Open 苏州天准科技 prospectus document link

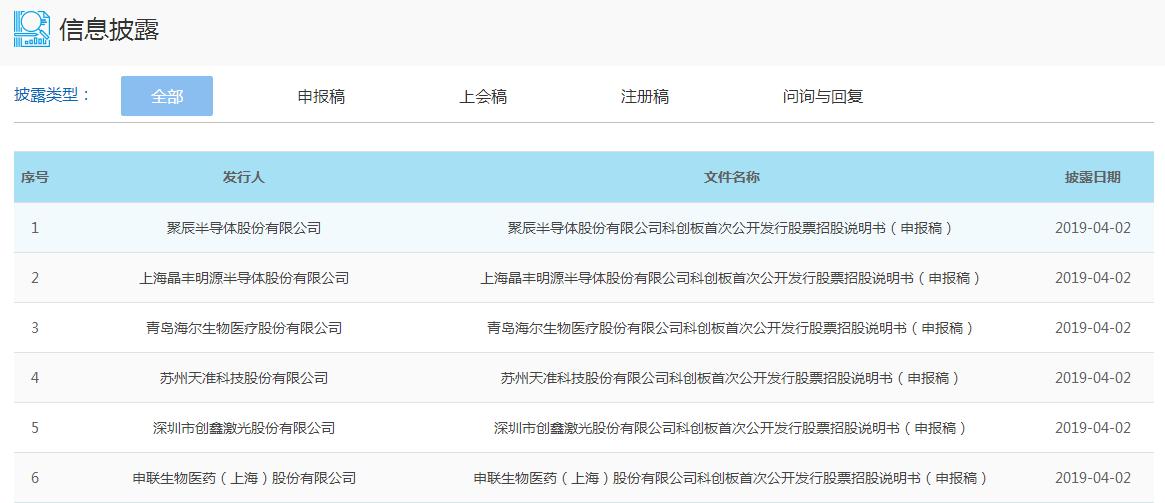coord(730,378)
